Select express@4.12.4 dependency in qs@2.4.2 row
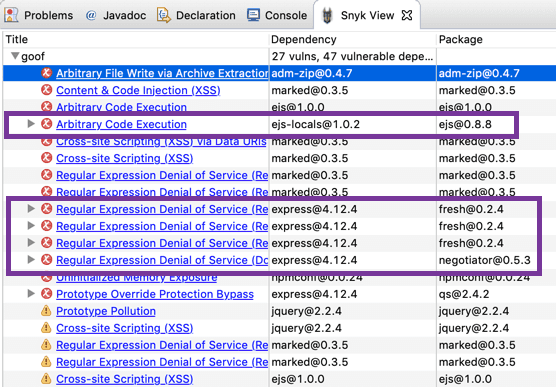This screenshot has height=387, width=556. click(314, 294)
